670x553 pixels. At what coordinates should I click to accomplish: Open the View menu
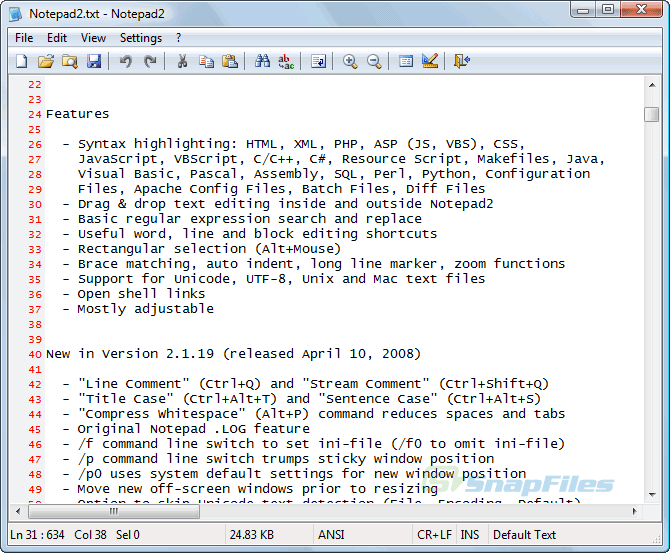[x=93, y=38]
